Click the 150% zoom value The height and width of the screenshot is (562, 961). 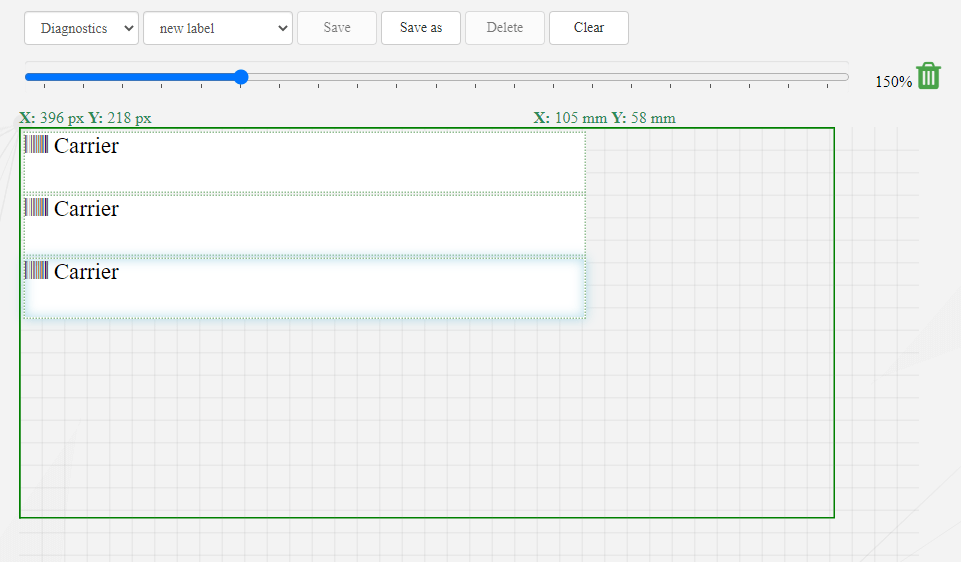[894, 82]
